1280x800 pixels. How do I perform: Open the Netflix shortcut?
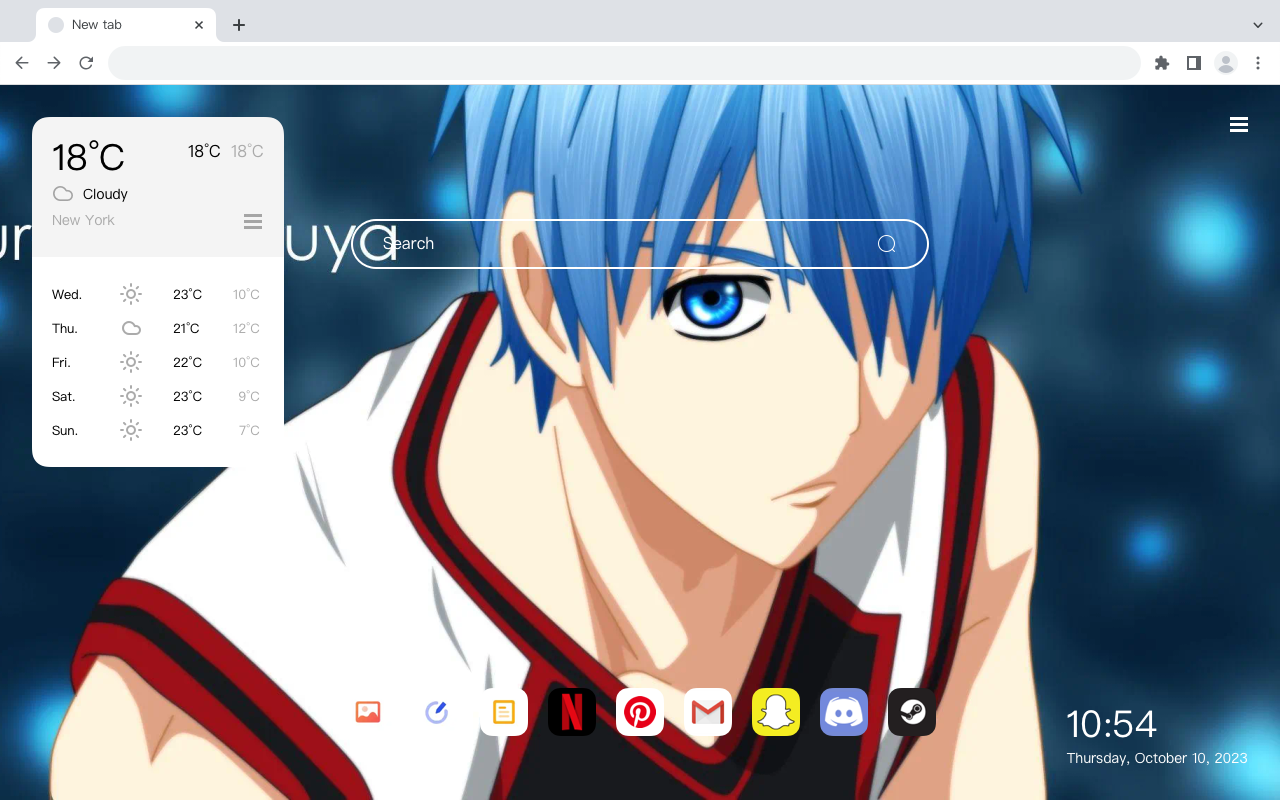point(572,712)
